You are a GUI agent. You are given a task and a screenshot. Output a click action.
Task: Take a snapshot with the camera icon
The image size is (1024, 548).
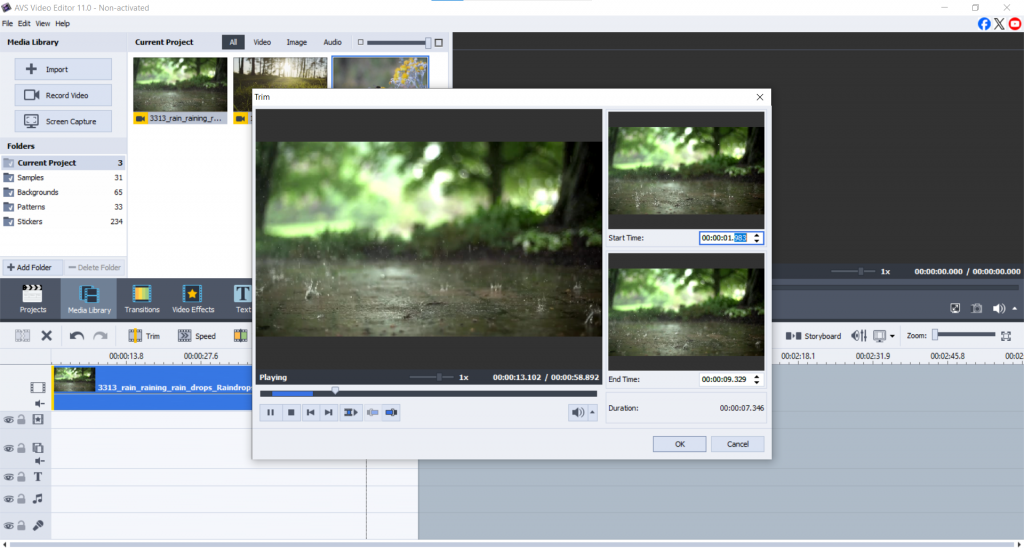point(977,309)
